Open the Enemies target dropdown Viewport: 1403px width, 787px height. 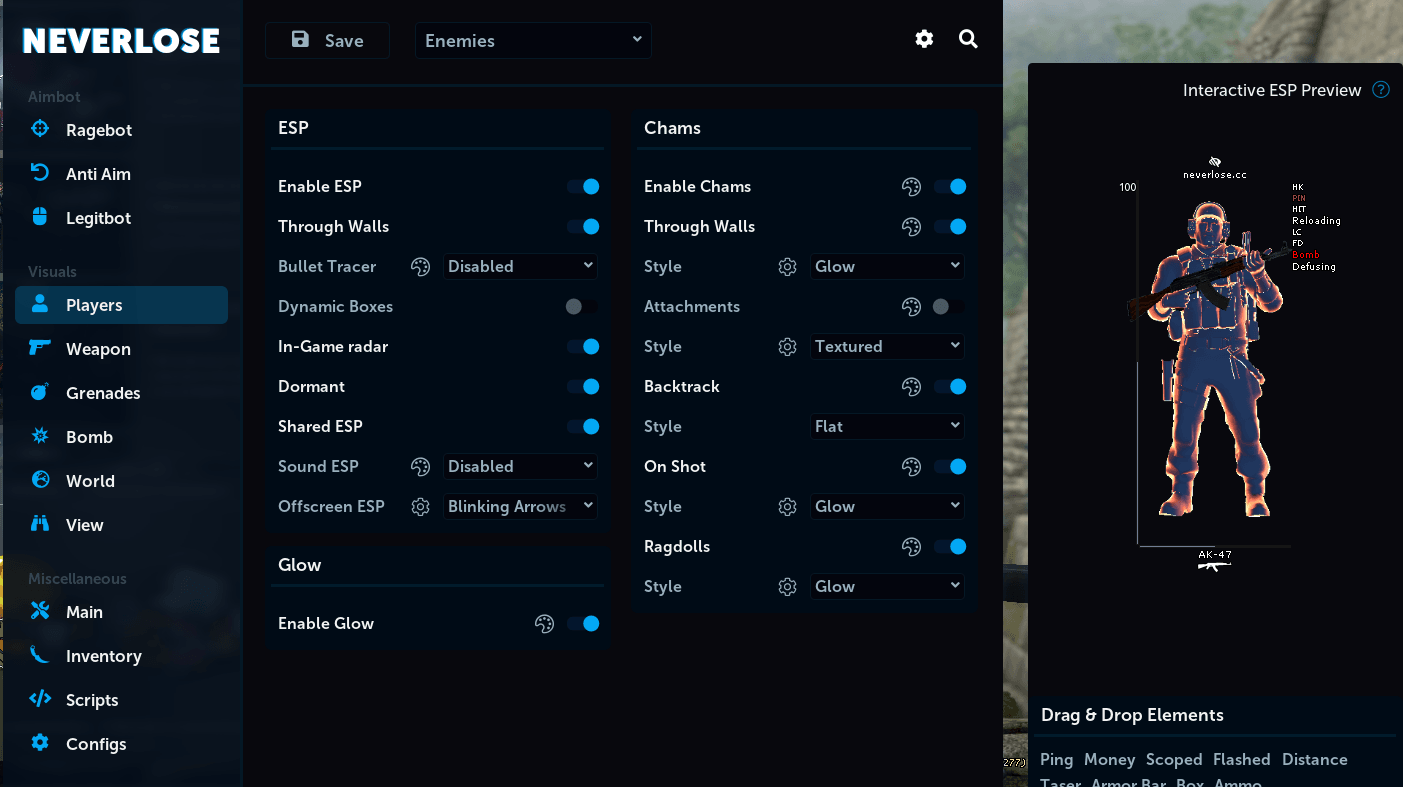pos(533,41)
